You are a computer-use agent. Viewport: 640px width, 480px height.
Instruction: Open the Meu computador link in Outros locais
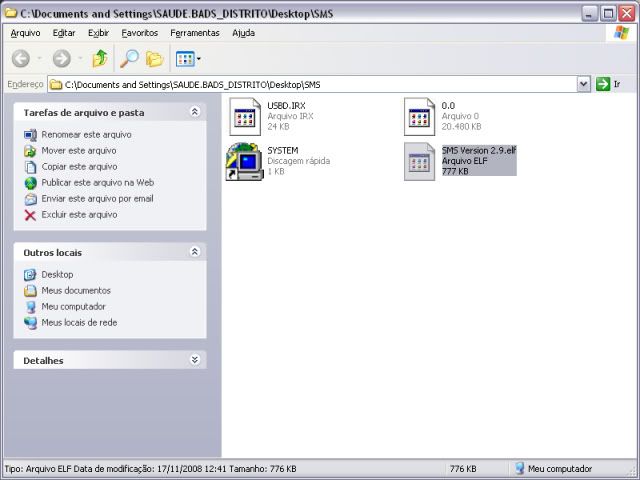[73, 307]
